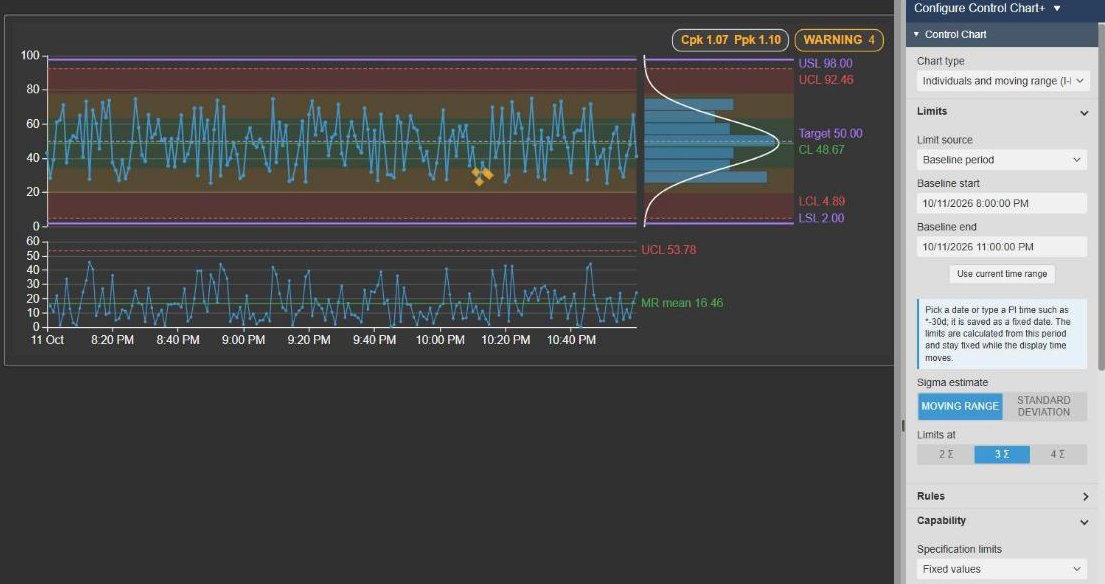Collapse the Capability section chevron
This screenshot has height=584, width=1105.
click(1084, 522)
